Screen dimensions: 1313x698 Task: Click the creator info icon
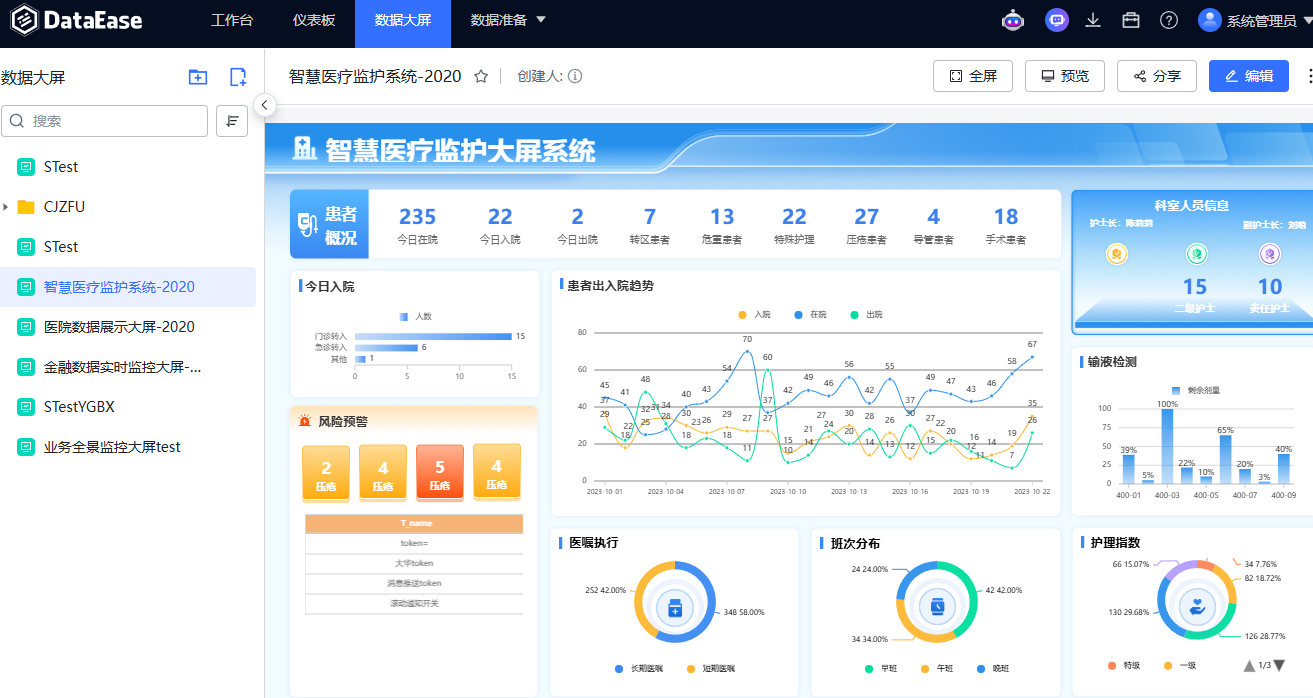click(575, 76)
